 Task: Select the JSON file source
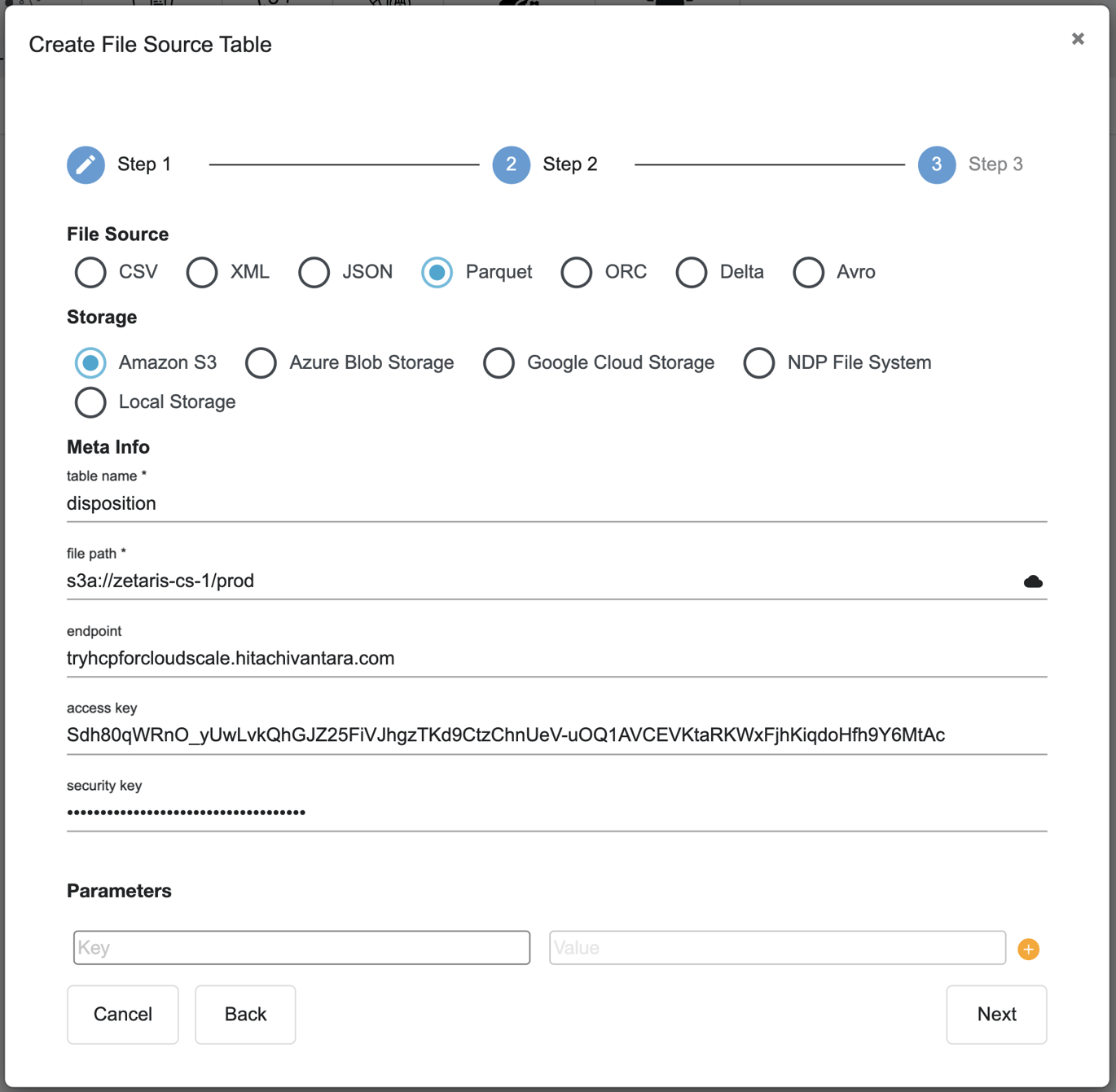314,272
